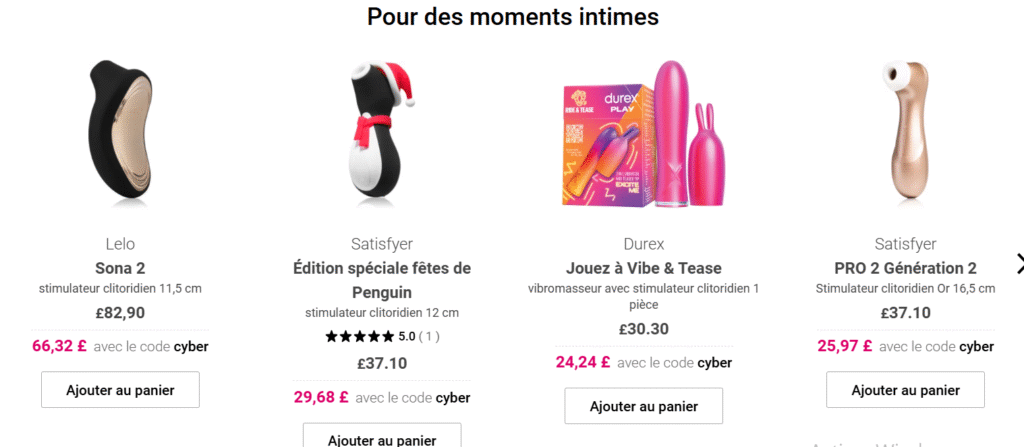Open the Sona 2 product title link
The height and width of the screenshot is (447, 1024).
[x=120, y=269]
